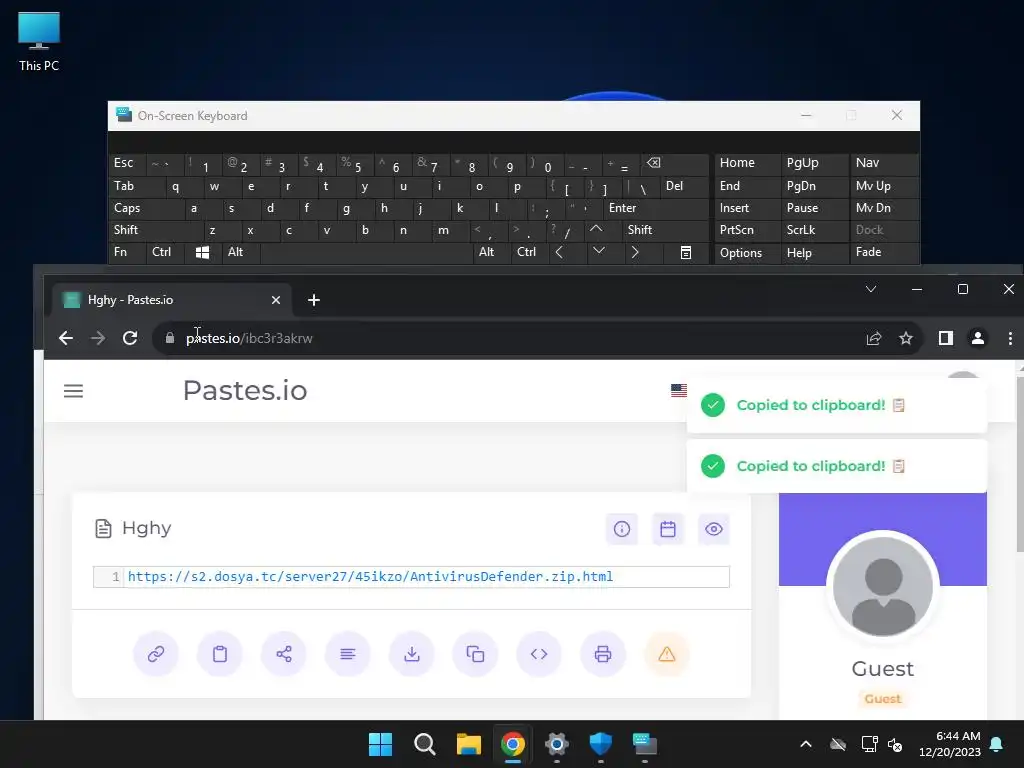1024x768 pixels.
Task: Click the space bar on On-Screen Keyboard
Action: tap(367, 252)
